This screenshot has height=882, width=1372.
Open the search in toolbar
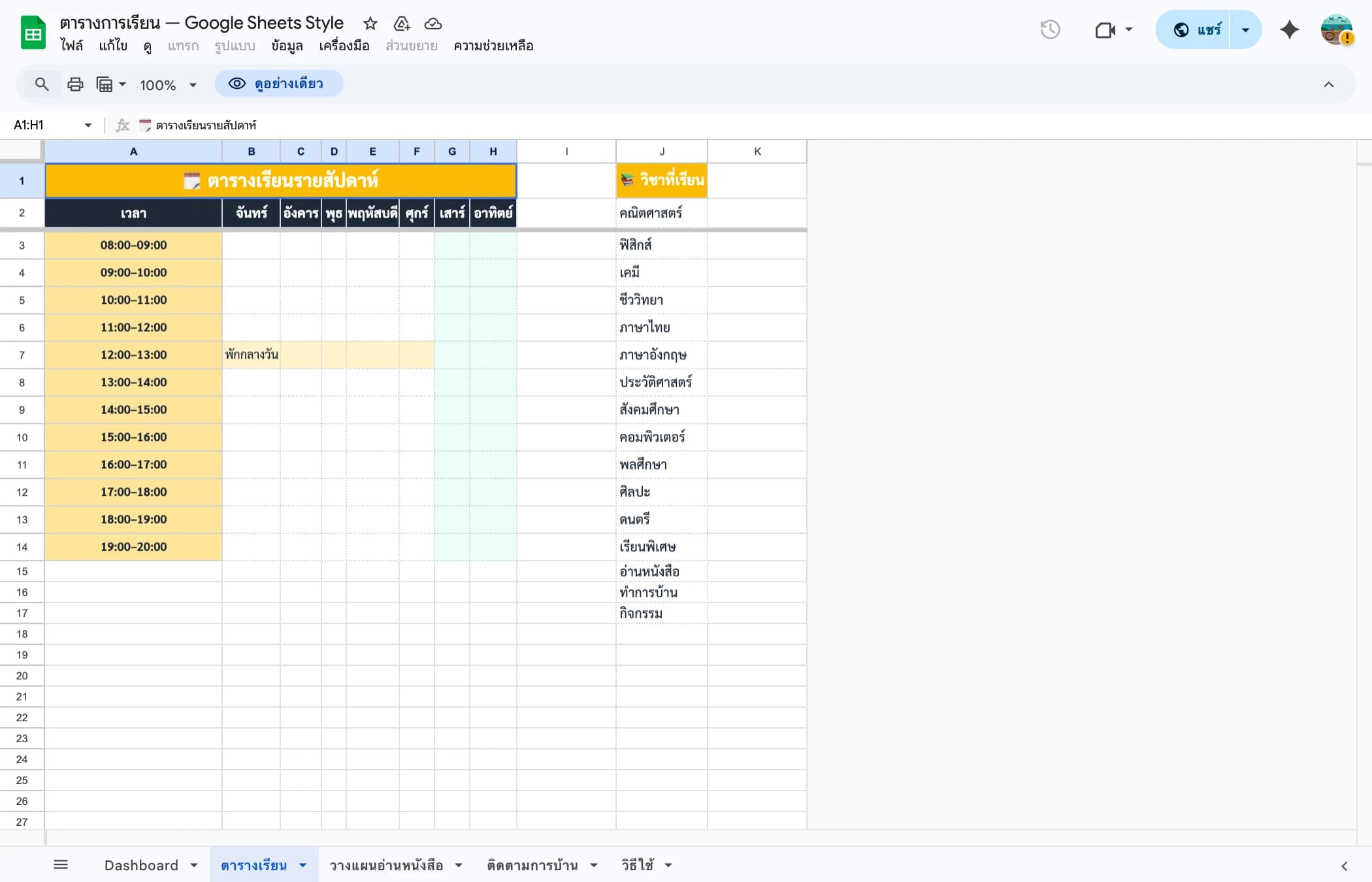click(x=41, y=84)
